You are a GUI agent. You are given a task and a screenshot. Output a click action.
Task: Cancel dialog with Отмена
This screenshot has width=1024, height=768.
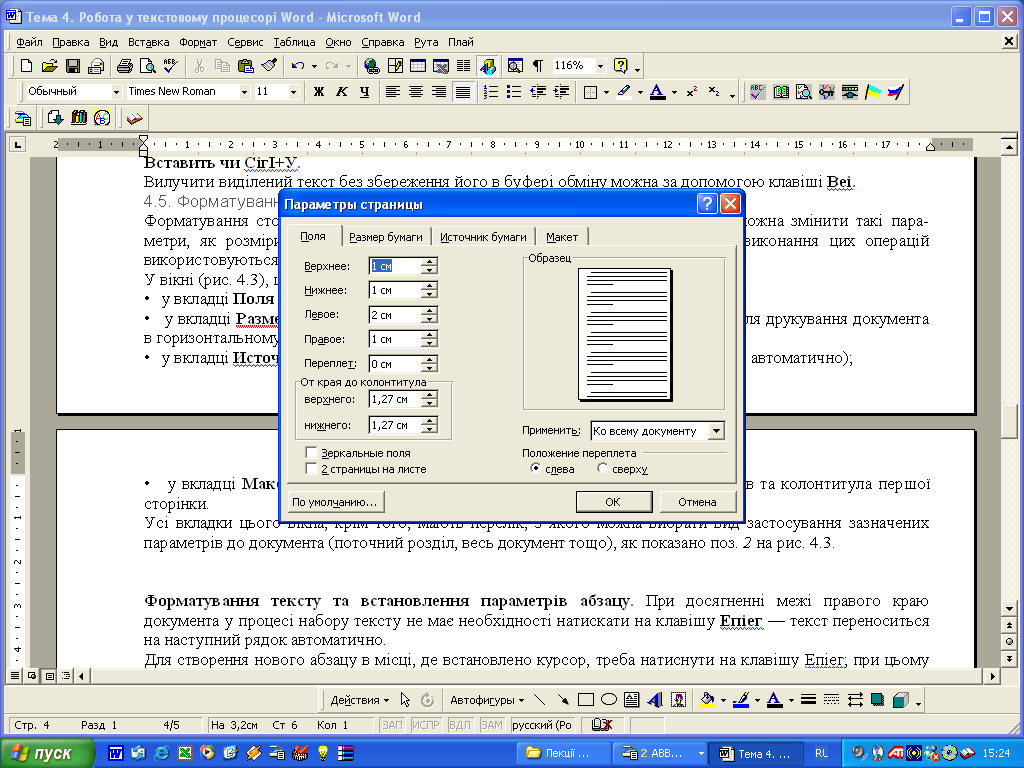[697, 502]
